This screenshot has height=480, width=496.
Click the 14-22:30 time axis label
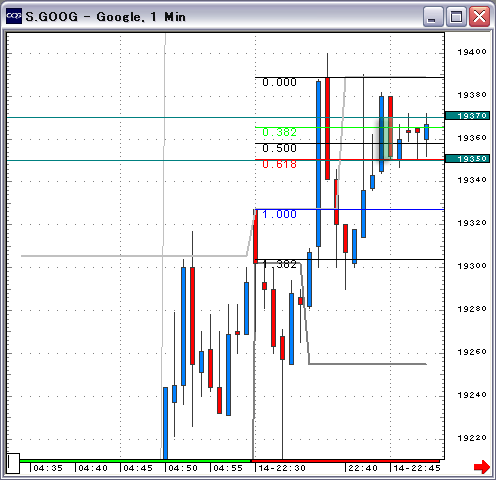tap(282, 468)
